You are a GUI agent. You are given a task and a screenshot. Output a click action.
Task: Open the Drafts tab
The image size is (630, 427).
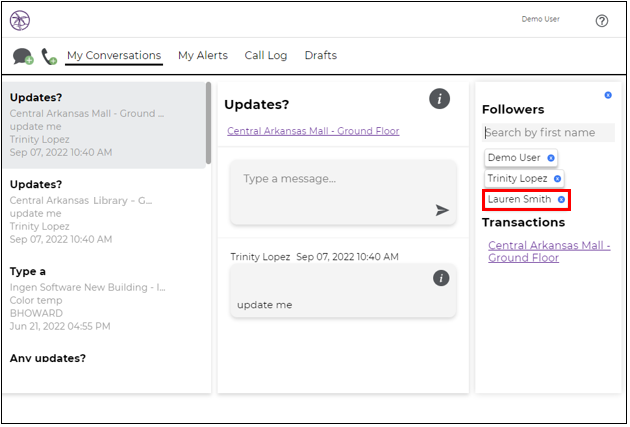tap(321, 55)
